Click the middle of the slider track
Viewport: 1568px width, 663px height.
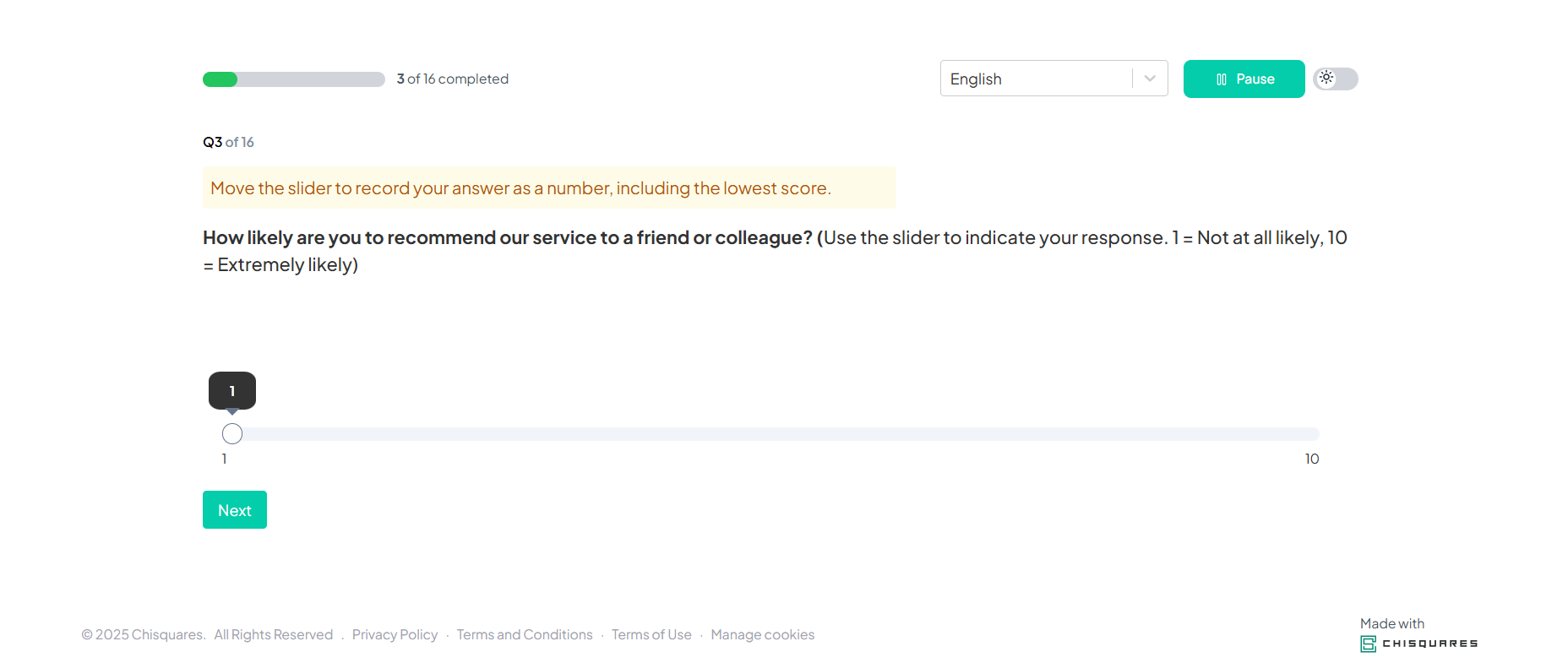pyautogui.click(x=776, y=434)
